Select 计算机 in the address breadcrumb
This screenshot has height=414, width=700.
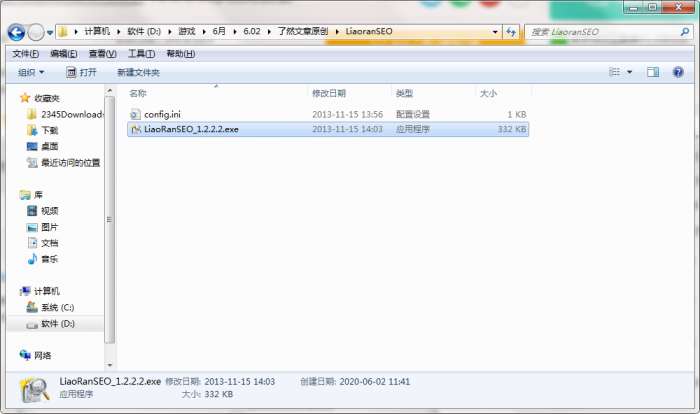pyautogui.click(x=97, y=31)
